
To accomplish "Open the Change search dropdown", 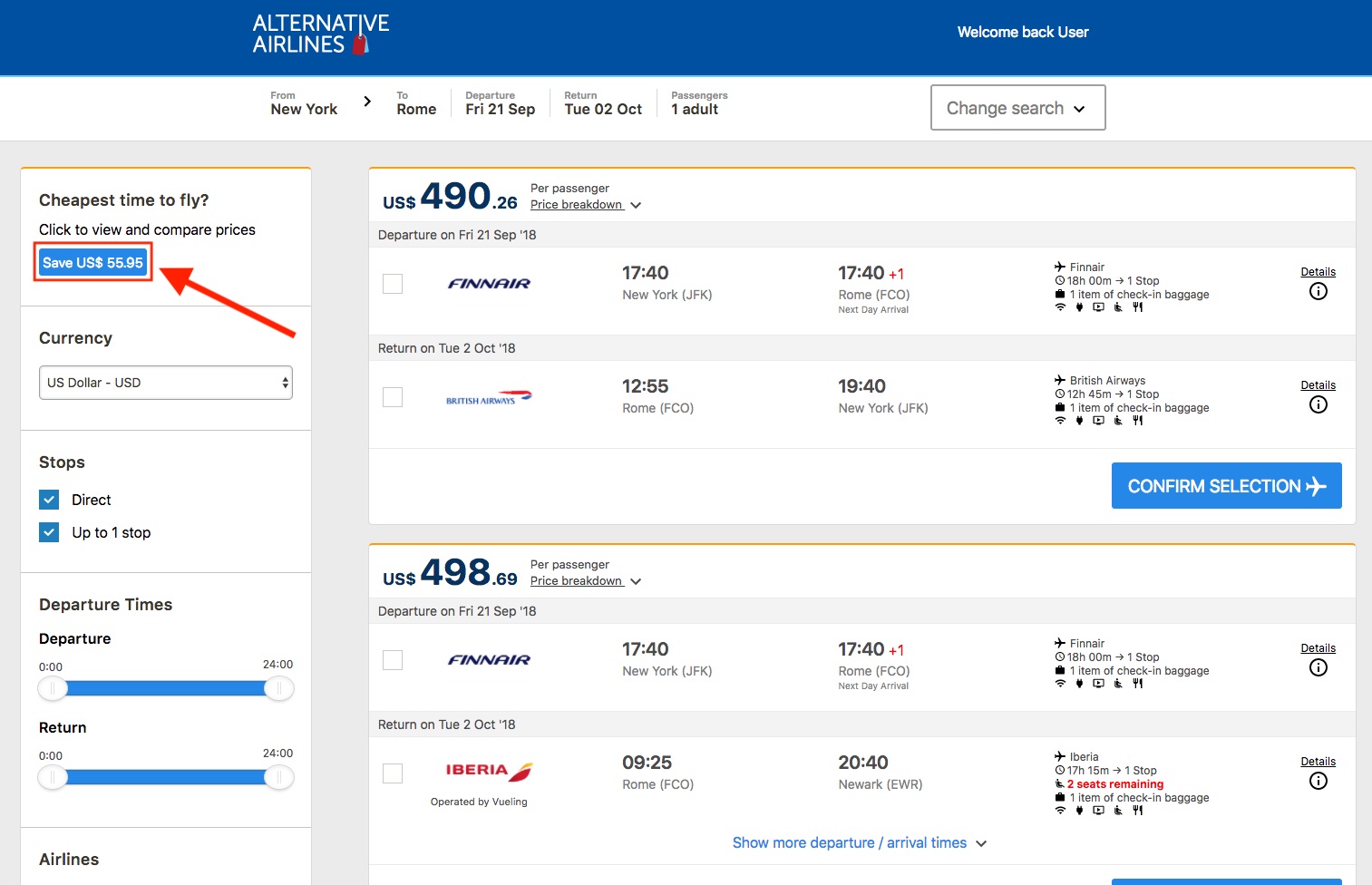I will [1017, 108].
